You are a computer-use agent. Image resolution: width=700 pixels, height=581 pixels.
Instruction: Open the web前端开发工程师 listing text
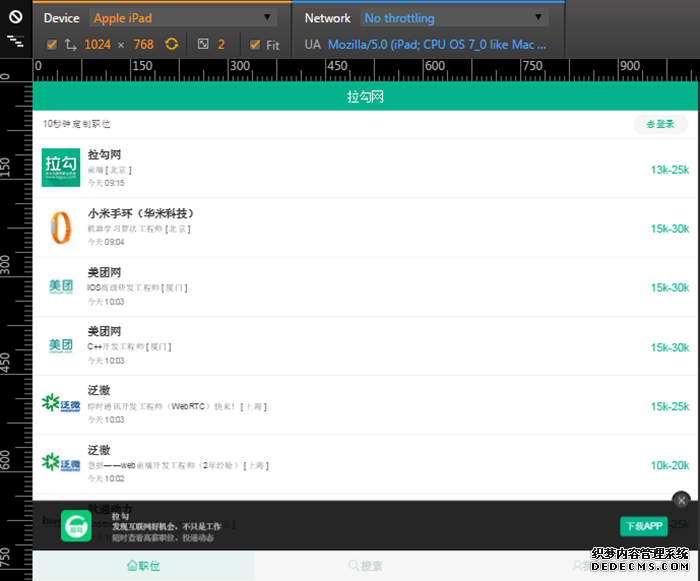pos(178,465)
